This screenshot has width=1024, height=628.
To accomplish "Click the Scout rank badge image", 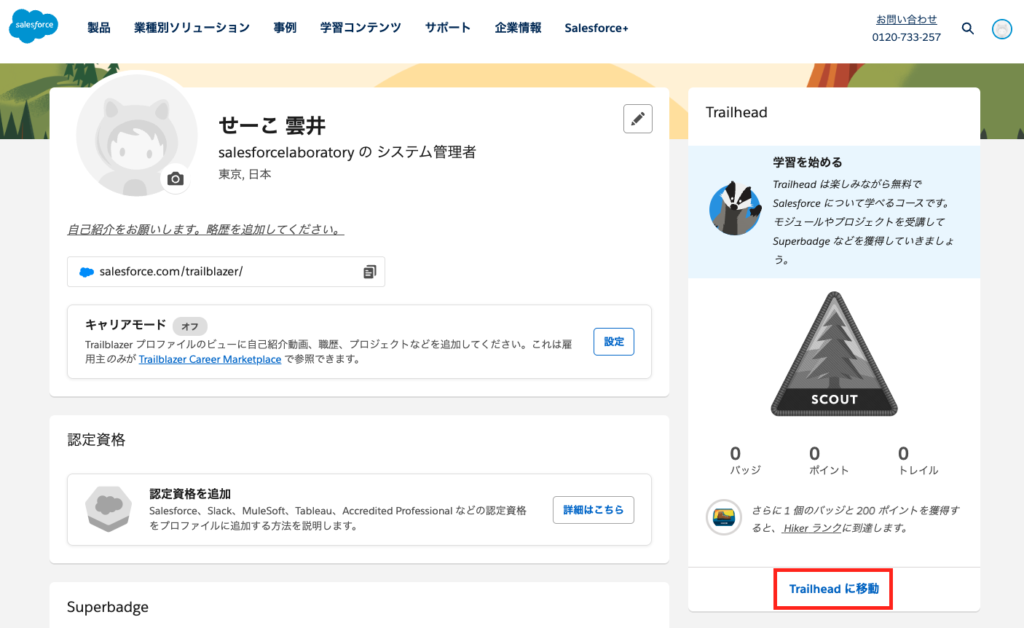I will pyautogui.click(x=834, y=354).
